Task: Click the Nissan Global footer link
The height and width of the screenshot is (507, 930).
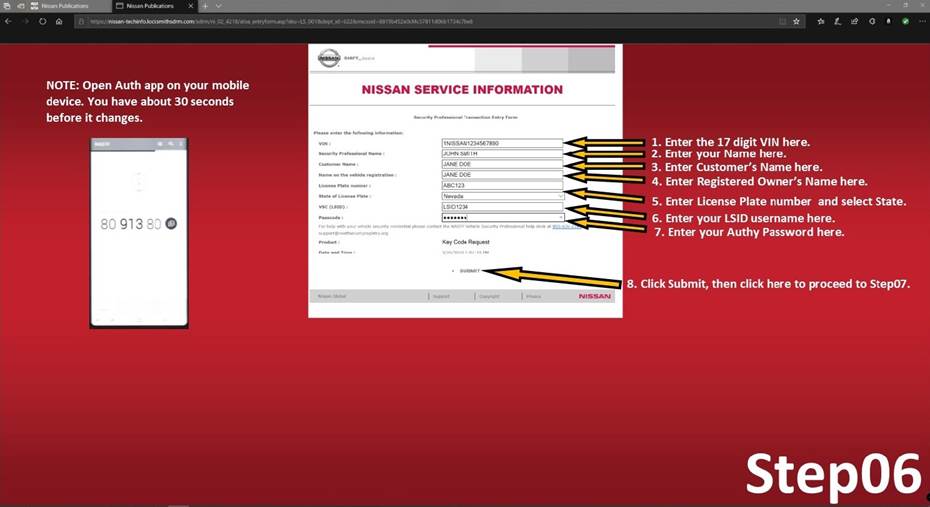Action: (332, 296)
